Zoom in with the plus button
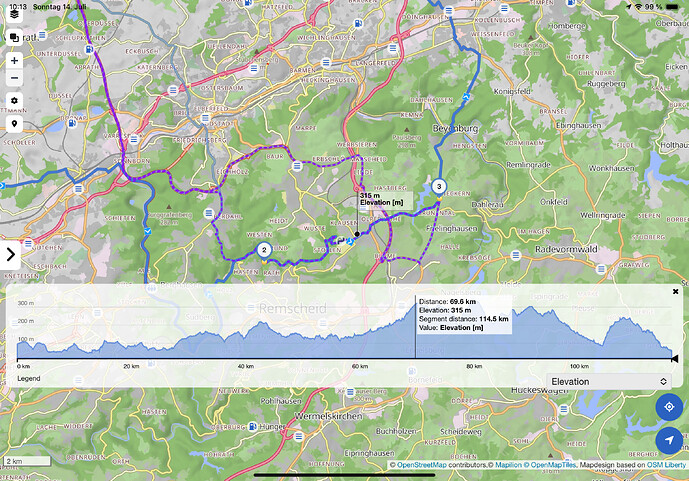 (x=14, y=61)
